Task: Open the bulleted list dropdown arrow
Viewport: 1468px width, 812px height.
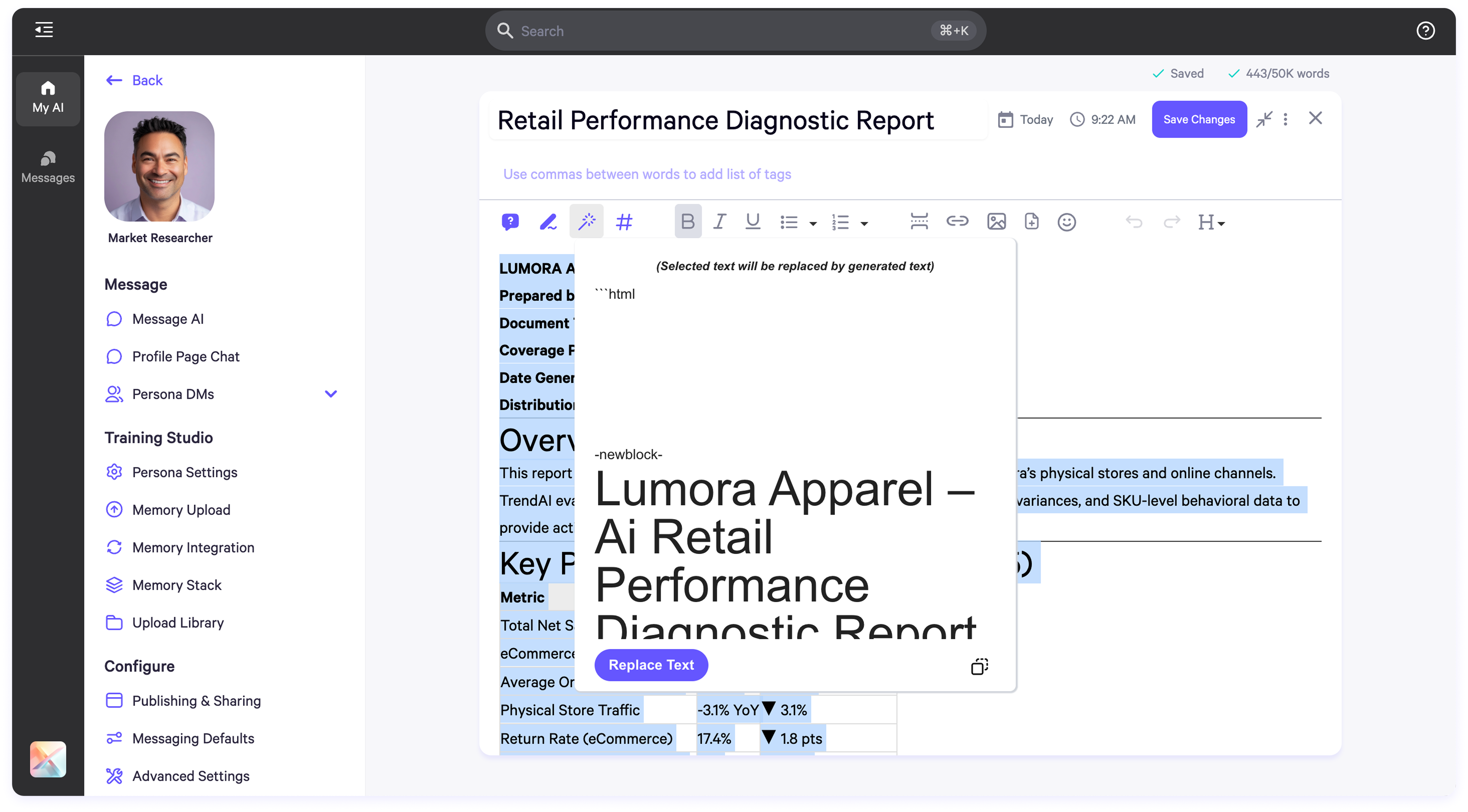Action: click(x=813, y=223)
